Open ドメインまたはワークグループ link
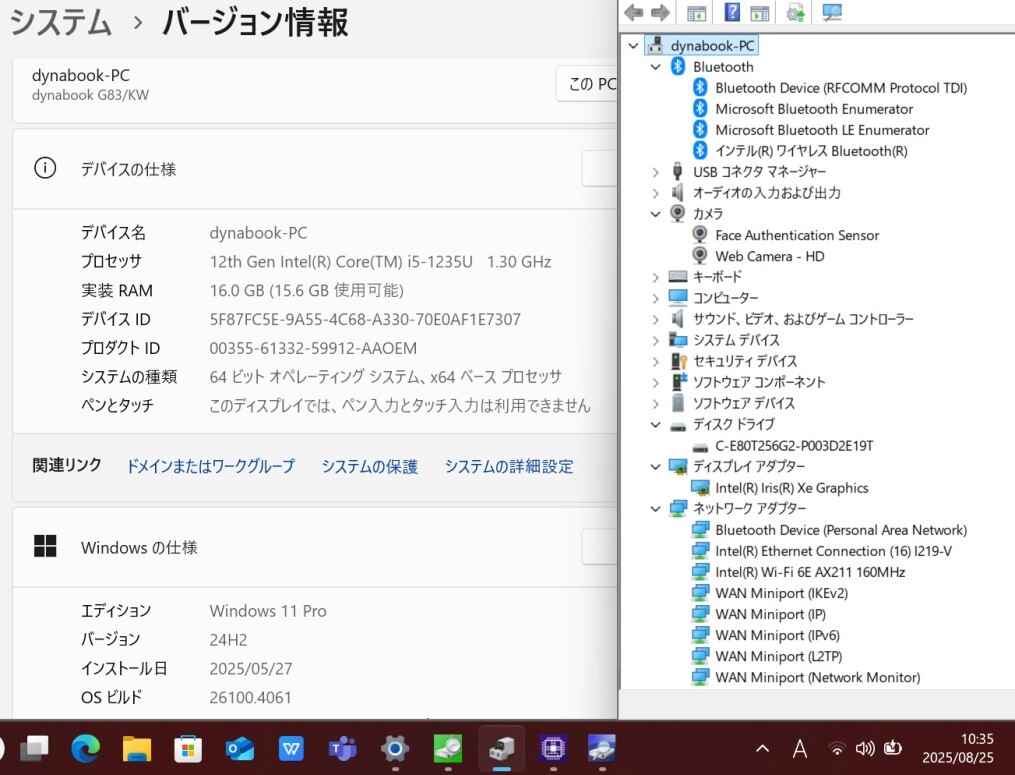This screenshot has height=775, width=1015. [x=210, y=466]
